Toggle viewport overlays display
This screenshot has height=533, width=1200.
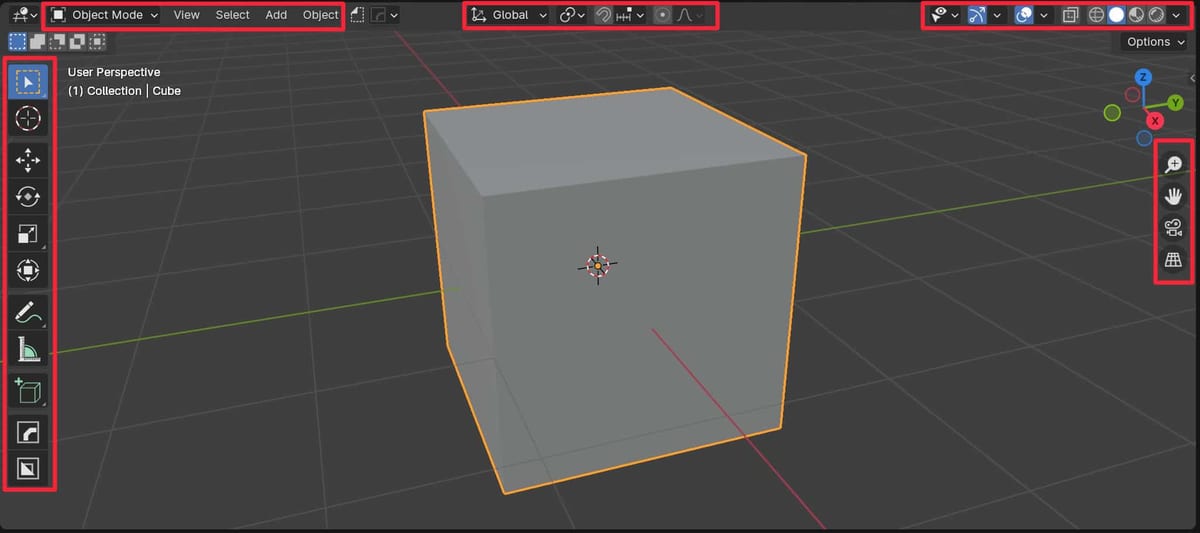click(1024, 15)
